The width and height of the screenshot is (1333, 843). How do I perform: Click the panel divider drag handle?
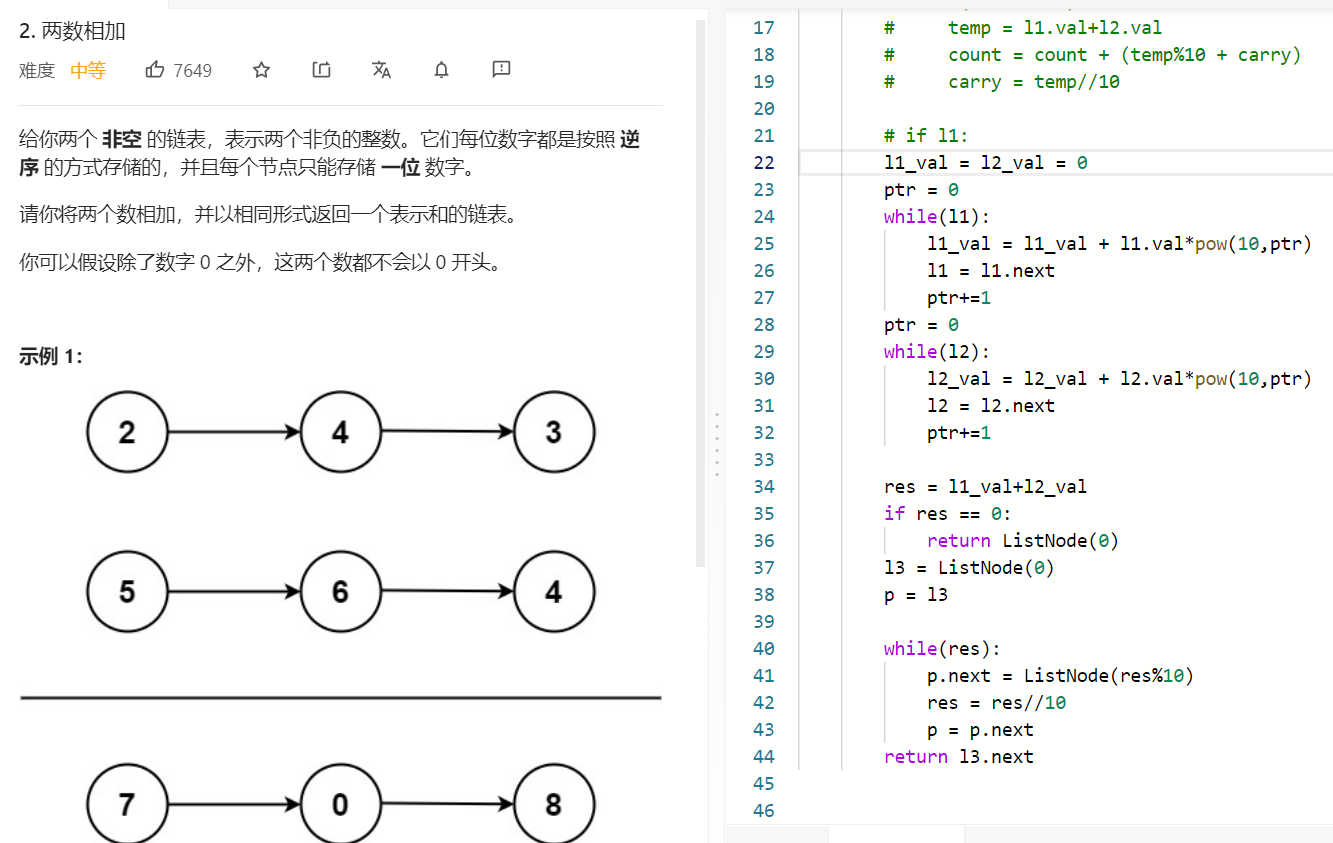click(716, 443)
